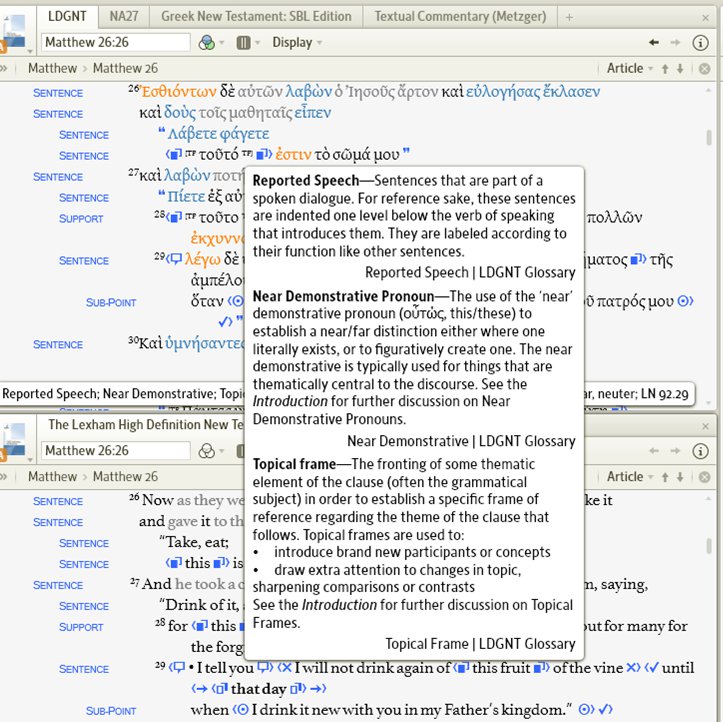Click the Sub-Point label in Greek panel
This screenshot has width=723, height=722.
[111, 303]
